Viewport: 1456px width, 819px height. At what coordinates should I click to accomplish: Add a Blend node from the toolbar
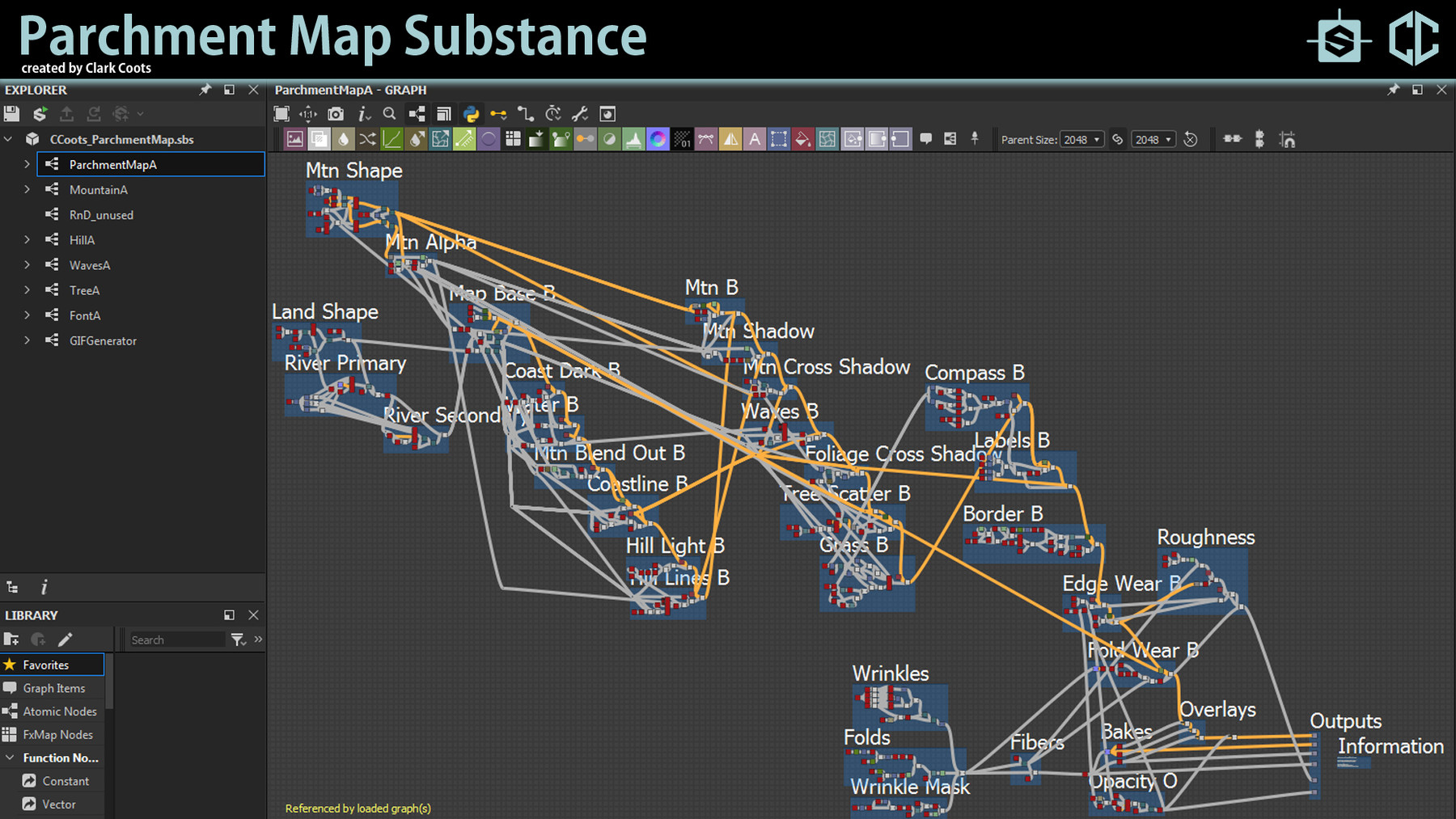(x=320, y=139)
